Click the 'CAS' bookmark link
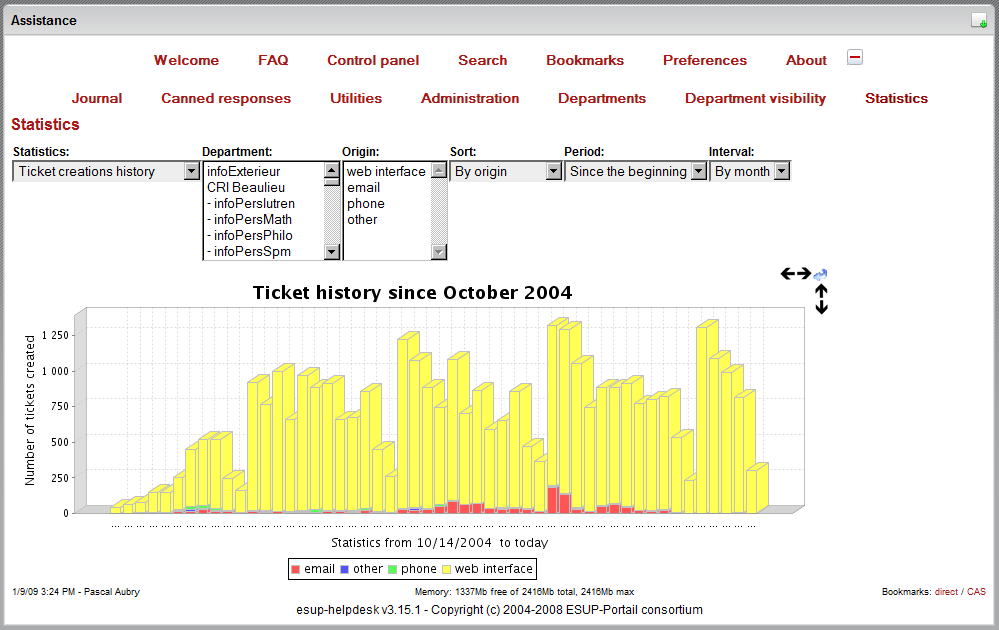Image resolution: width=999 pixels, height=630 pixels. [x=976, y=592]
